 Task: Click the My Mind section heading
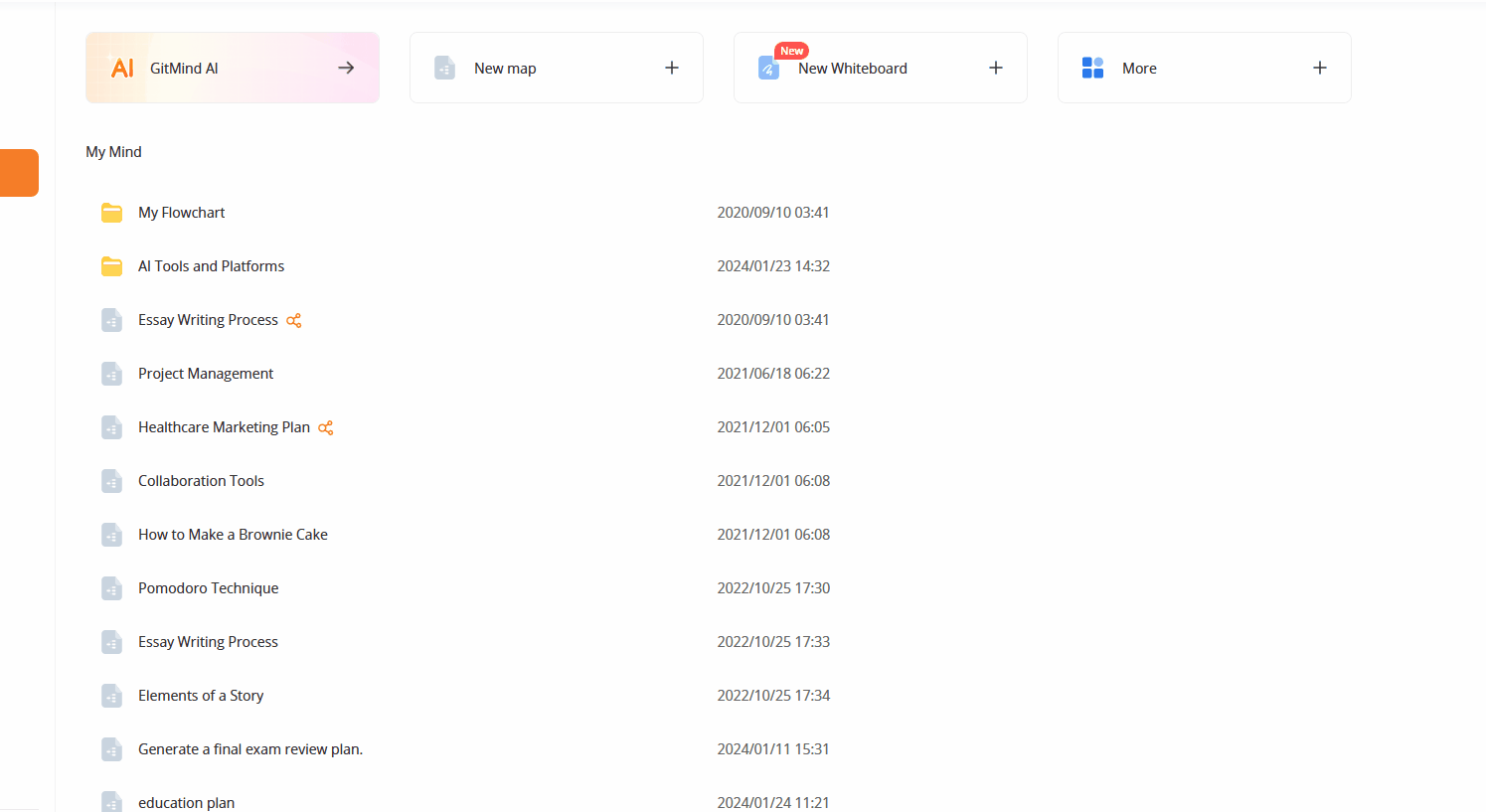pyautogui.click(x=113, y=152)
